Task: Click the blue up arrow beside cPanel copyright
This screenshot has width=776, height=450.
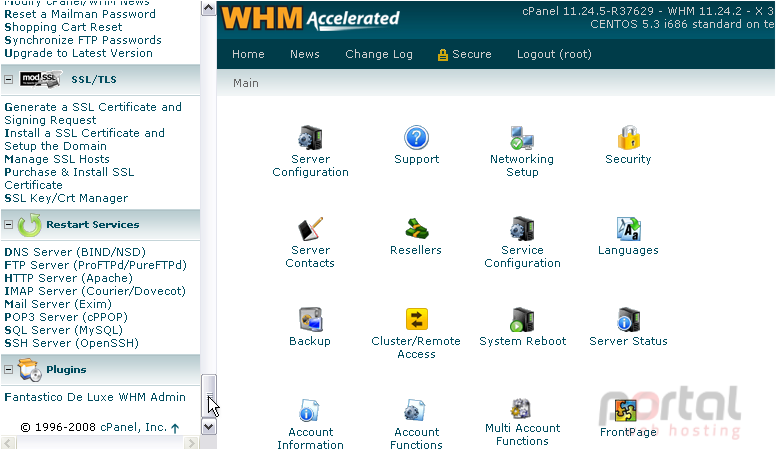Action: pyautogui.click(x=175, y=428)
